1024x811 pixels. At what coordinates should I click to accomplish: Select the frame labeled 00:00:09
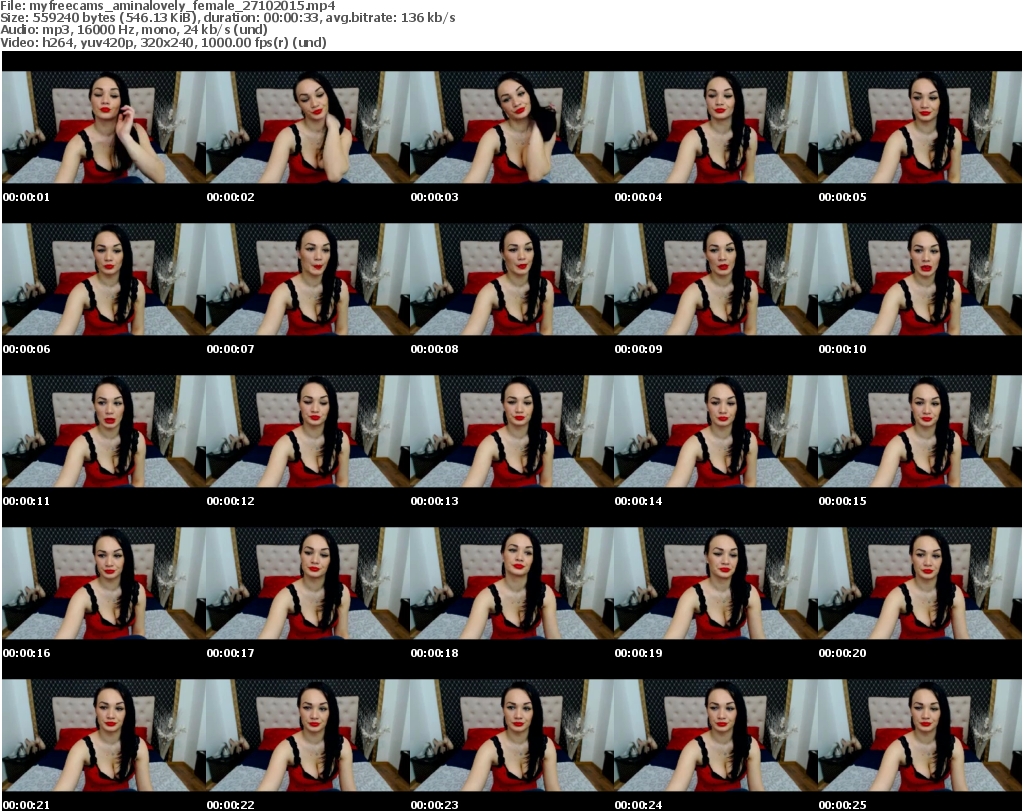[716, 279]
